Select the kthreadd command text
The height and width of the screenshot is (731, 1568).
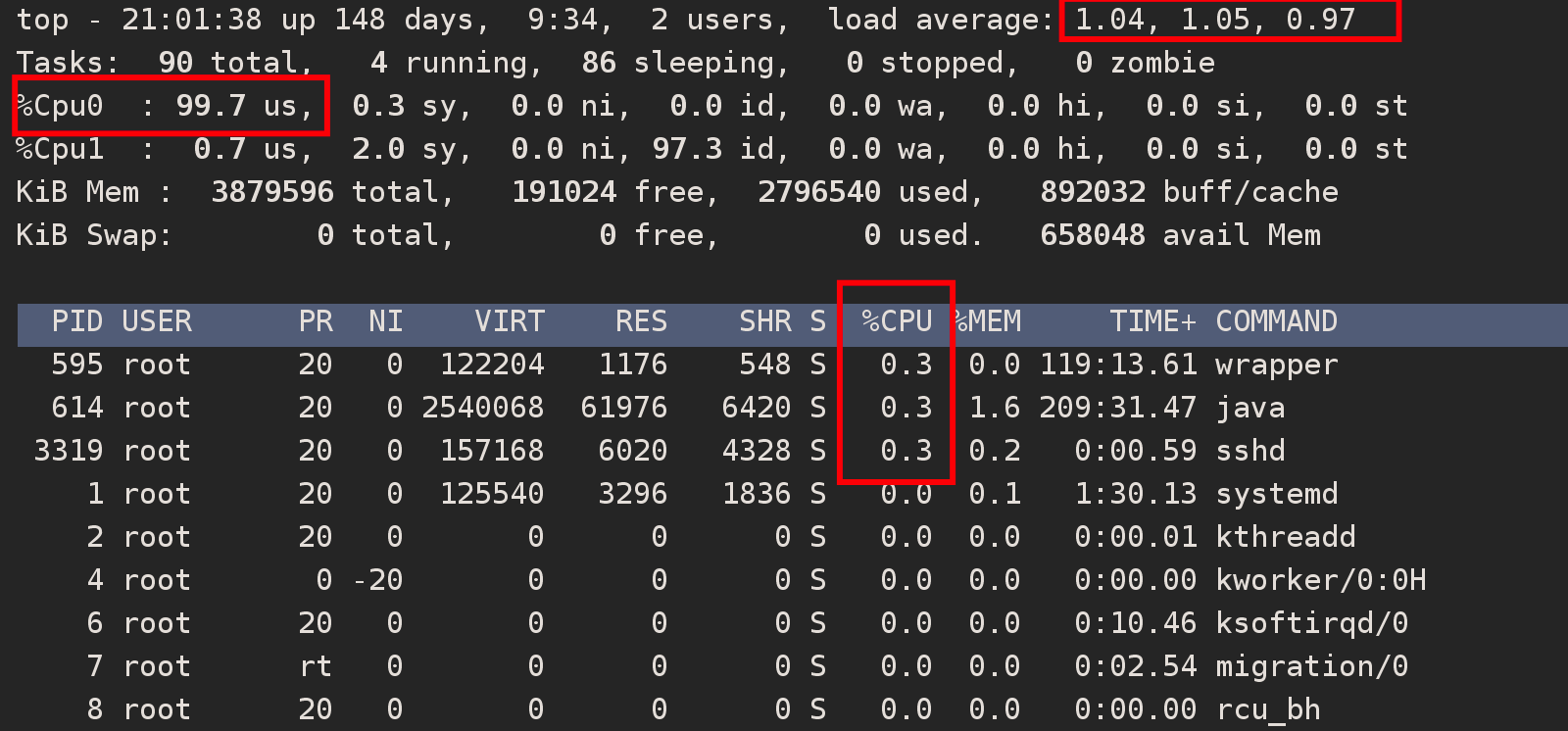tap(1285, 537)
